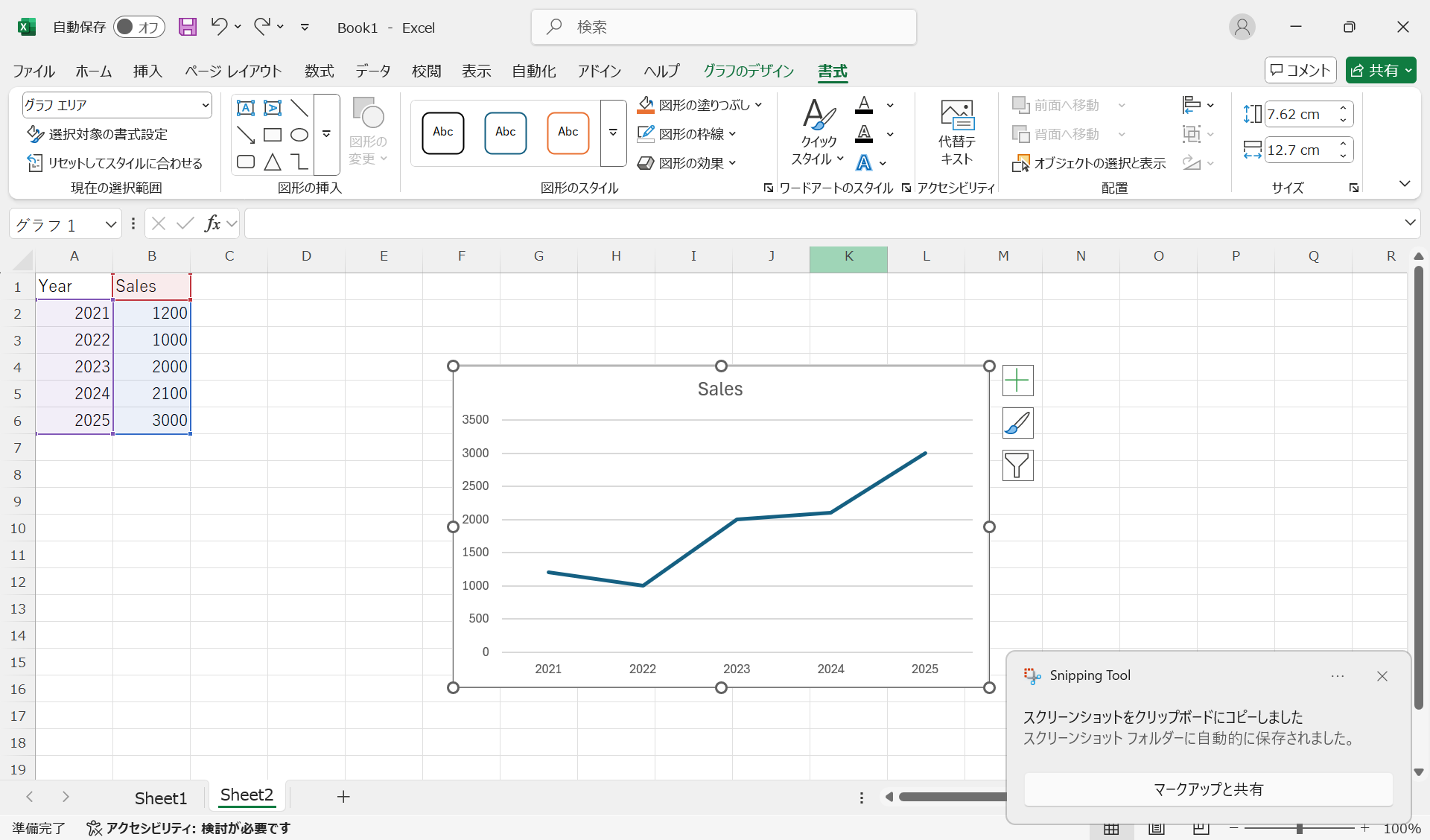The image size is (1430, 840).
Task: Click the save icon in title bar
Action: click(x=188, y=28)
